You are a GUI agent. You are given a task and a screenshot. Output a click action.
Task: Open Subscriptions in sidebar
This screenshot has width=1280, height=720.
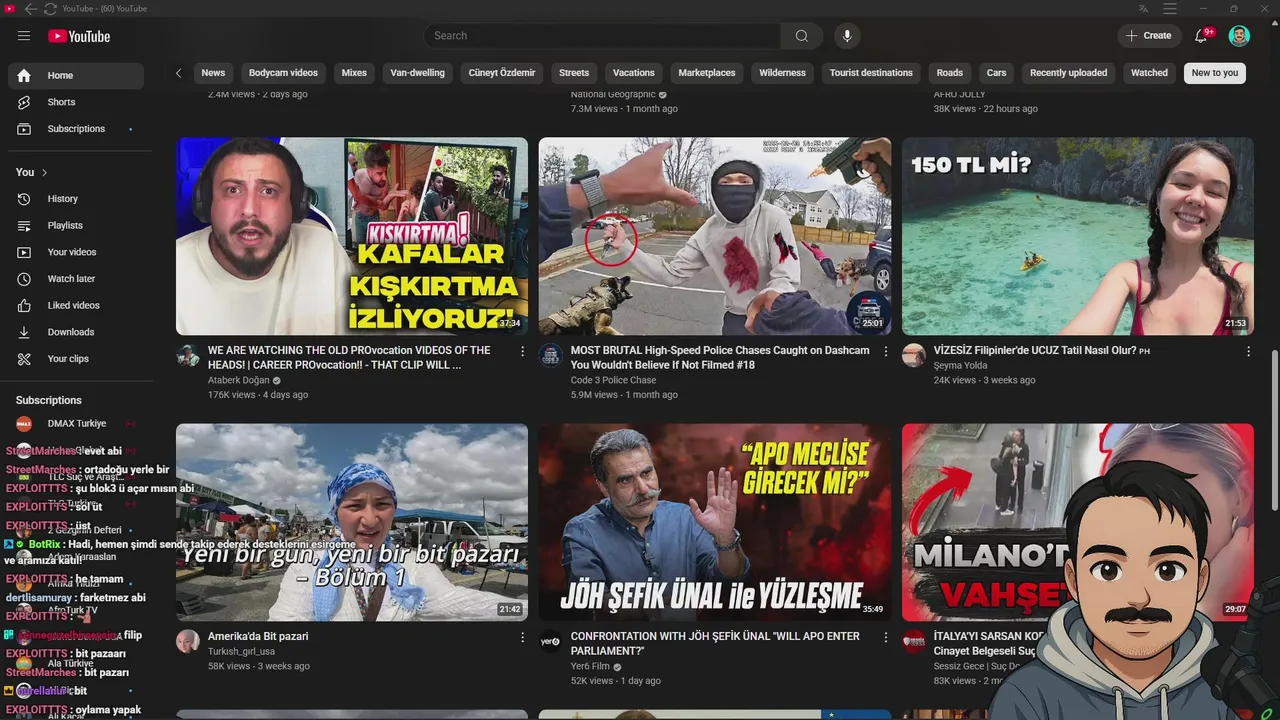pyautogui.click(x=76, y=129)
